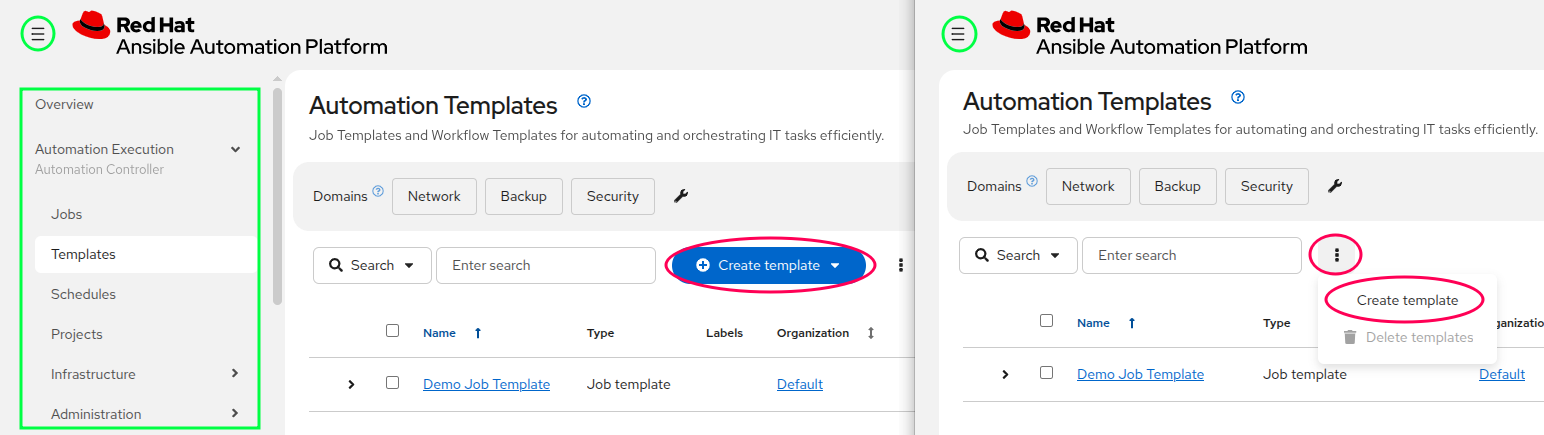
Task: Tick the Demo Job Template row checkbox on left
Action: (392, 383)
